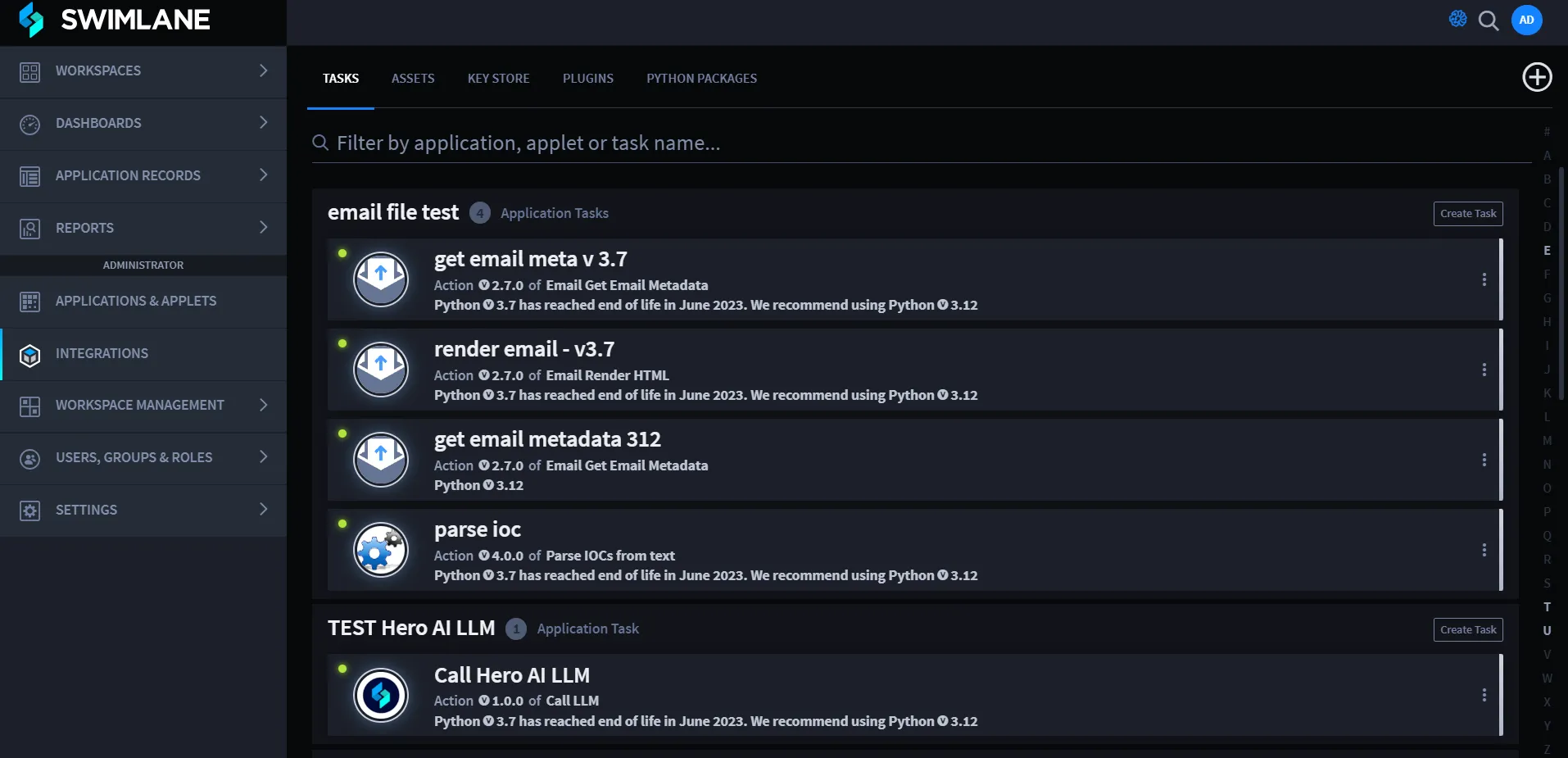Image resolution: width=1568 pixels, height=758 pixels.
Task: Click Create Task for TEST Hero AI LLM
Action: pyautogui.click(x=1468, y=629)
